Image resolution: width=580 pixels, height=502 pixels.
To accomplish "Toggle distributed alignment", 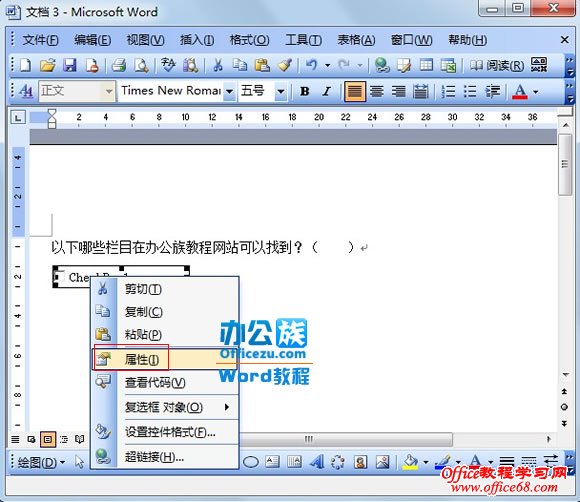I will (x=421, y=91).
